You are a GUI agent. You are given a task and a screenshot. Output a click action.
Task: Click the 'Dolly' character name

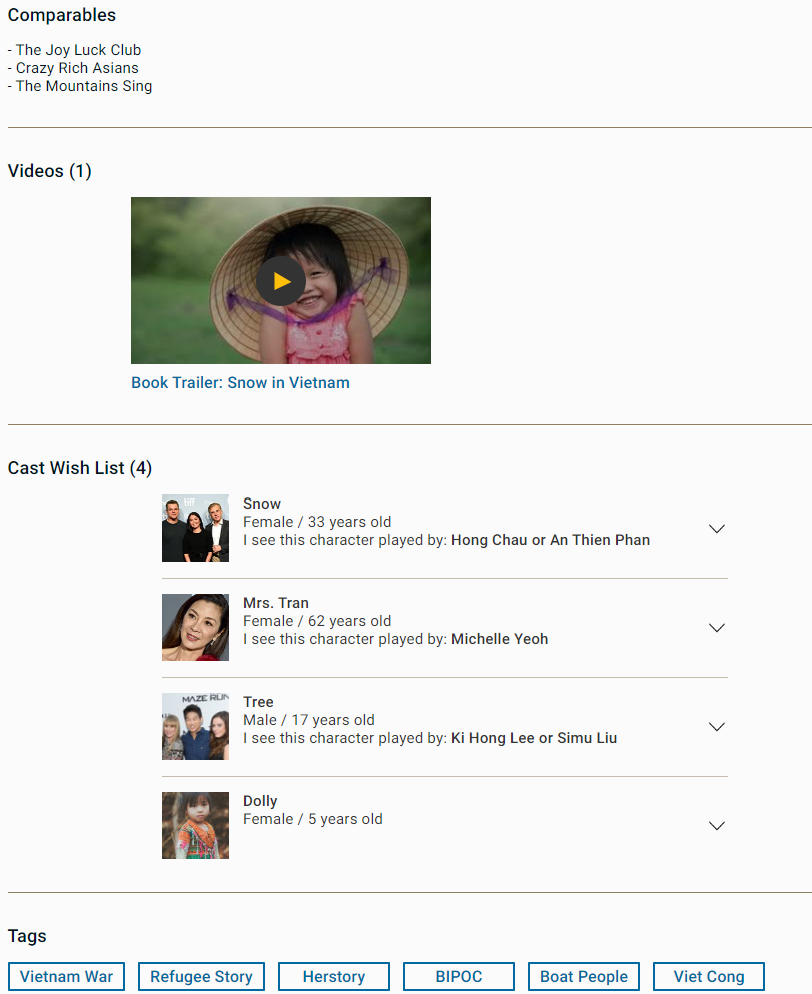tap(260, 801)
